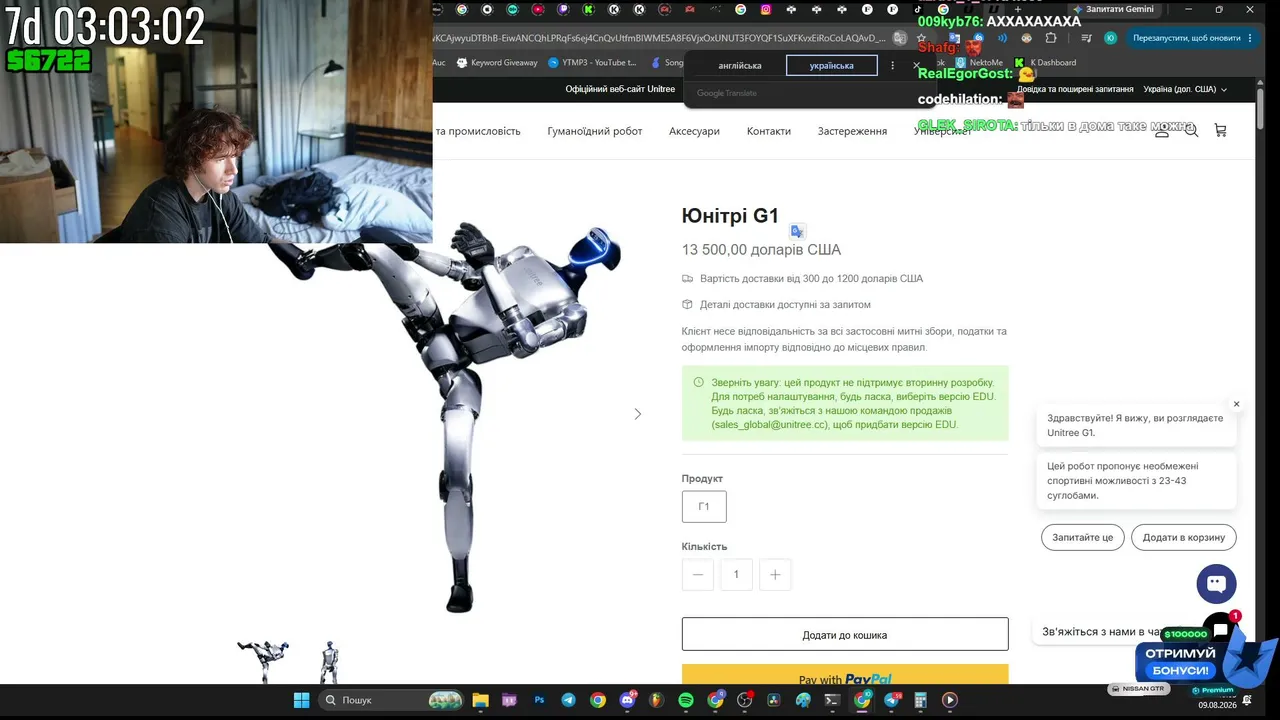1280x720 pixels.
Task: Open the K Dashboard bookmark
Action: click(x=1046, y=62)
